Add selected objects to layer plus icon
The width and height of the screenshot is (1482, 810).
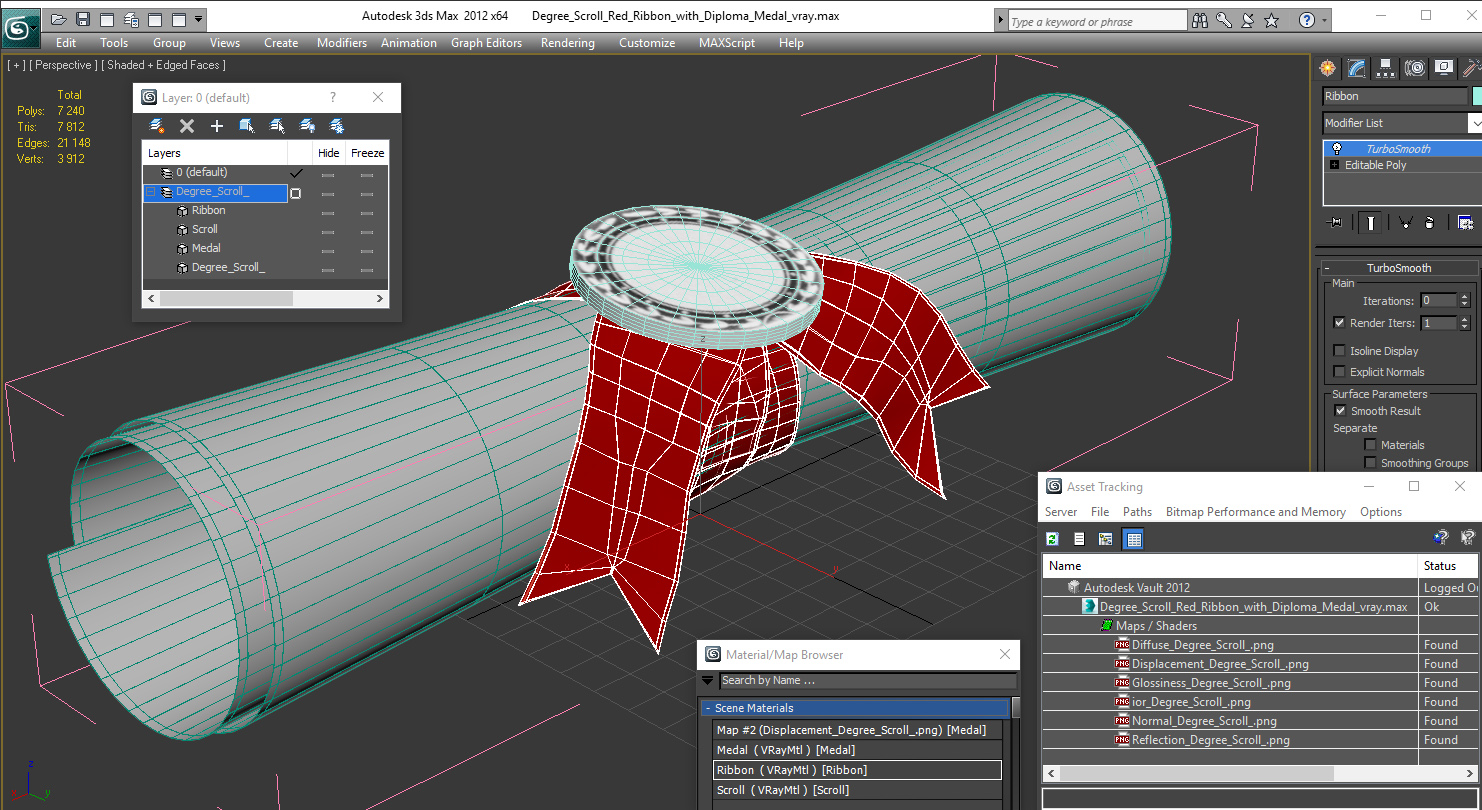(217, 126)
